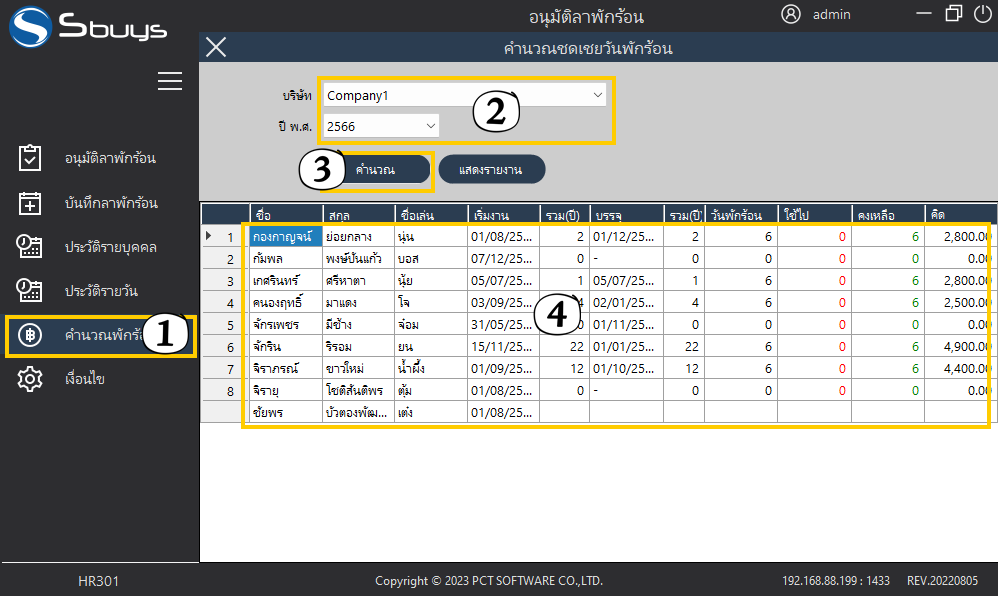The height and width of the screenshot is (596, 998).
Task: Click the ชื่อ column header
Action: [x=285, y=215]
